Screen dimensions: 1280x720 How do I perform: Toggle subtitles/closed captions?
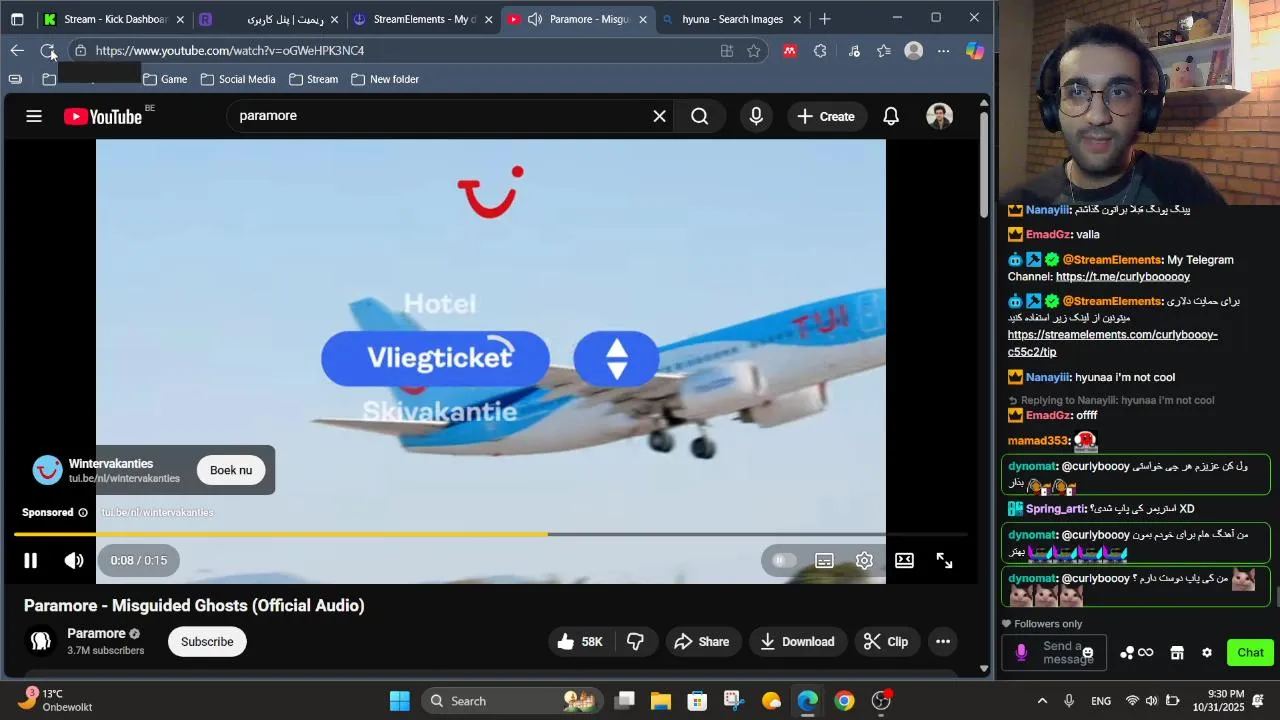[824, 561]
